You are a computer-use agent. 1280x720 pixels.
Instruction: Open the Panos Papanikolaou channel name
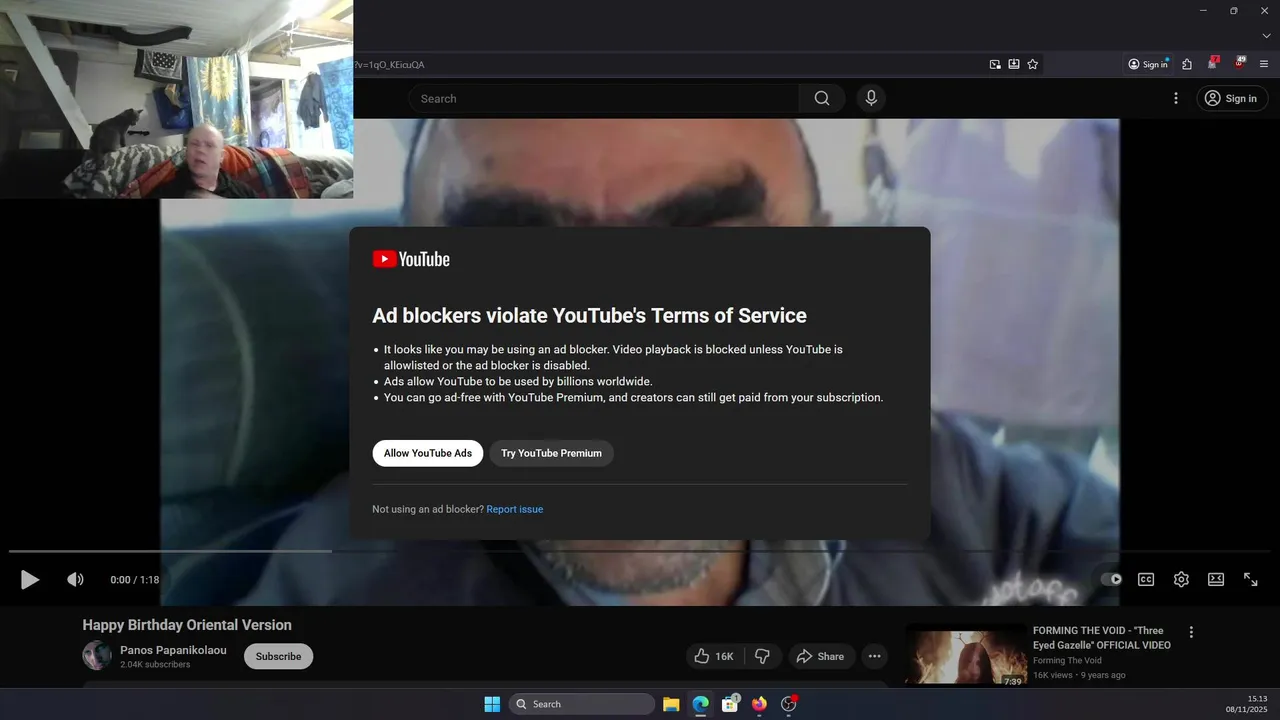tap(173, 650)
